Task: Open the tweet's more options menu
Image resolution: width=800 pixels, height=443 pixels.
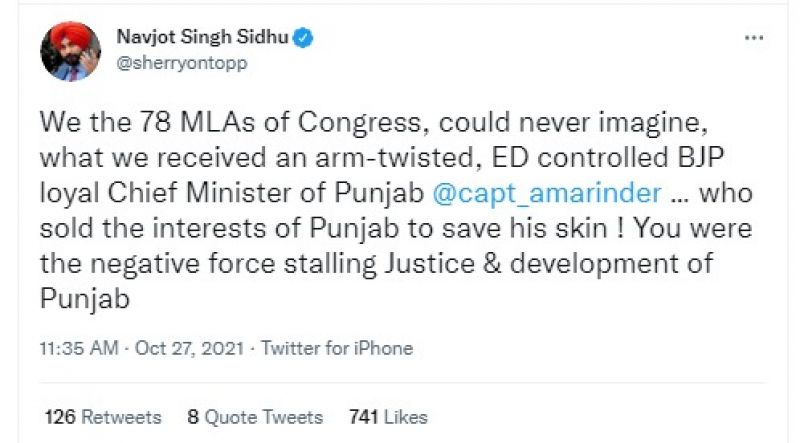Action: coord(755,38)
